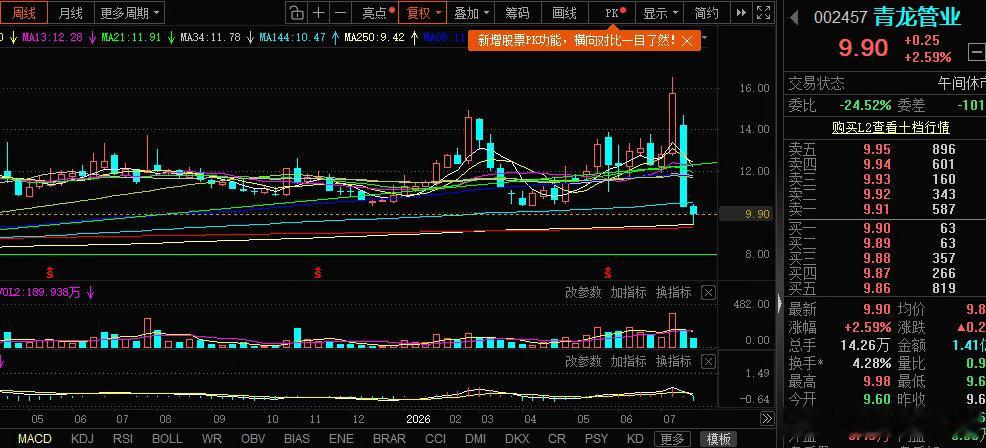Viewport: 986px width, 448px height.
Task: Click the 青龙管业 stock name
Action: pyautogui.click(x=917, y=17)
